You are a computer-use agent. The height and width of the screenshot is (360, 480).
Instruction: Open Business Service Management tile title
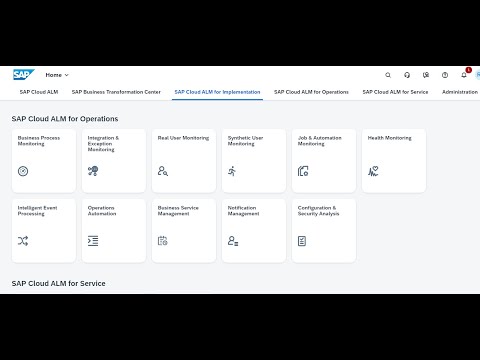(x=178, y=211)
